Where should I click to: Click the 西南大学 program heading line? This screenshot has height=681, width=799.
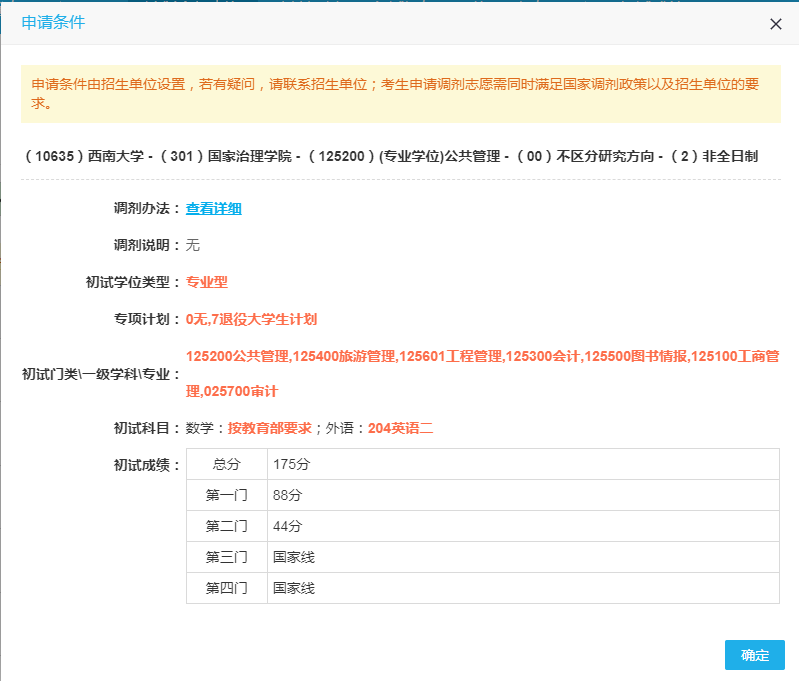point(389,156)
